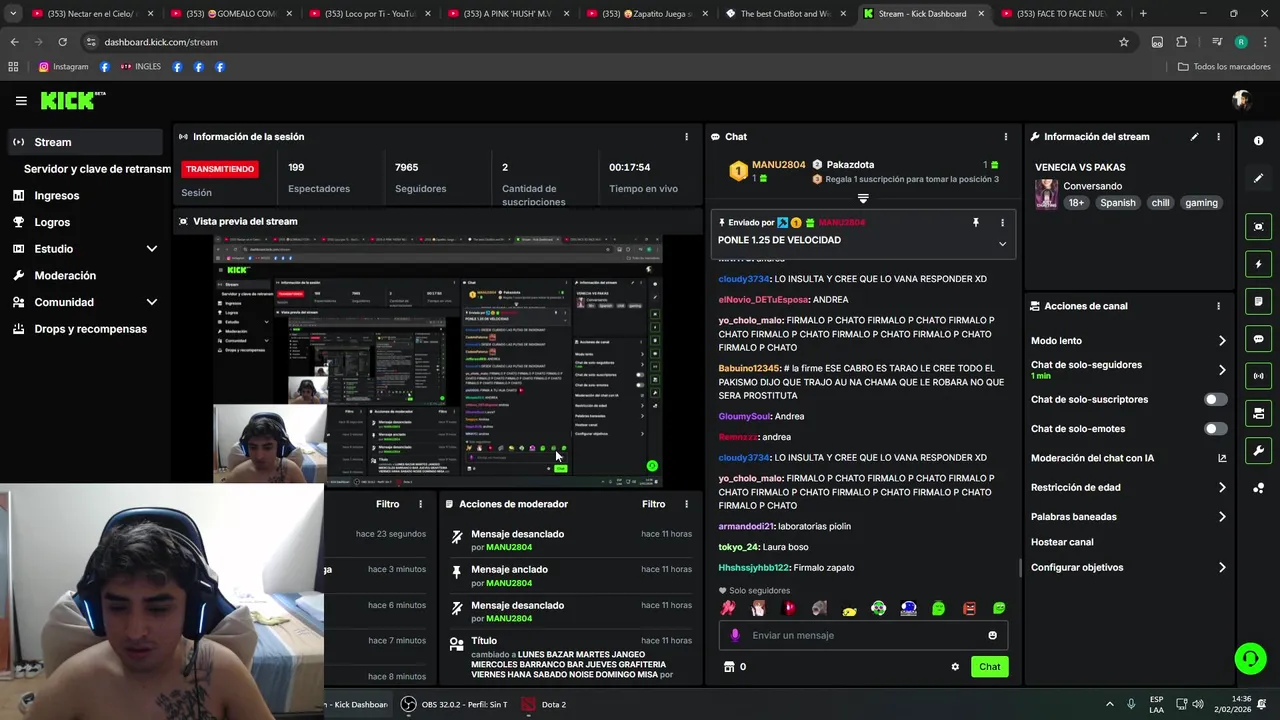Click the 18+ stream tag

1076,202
